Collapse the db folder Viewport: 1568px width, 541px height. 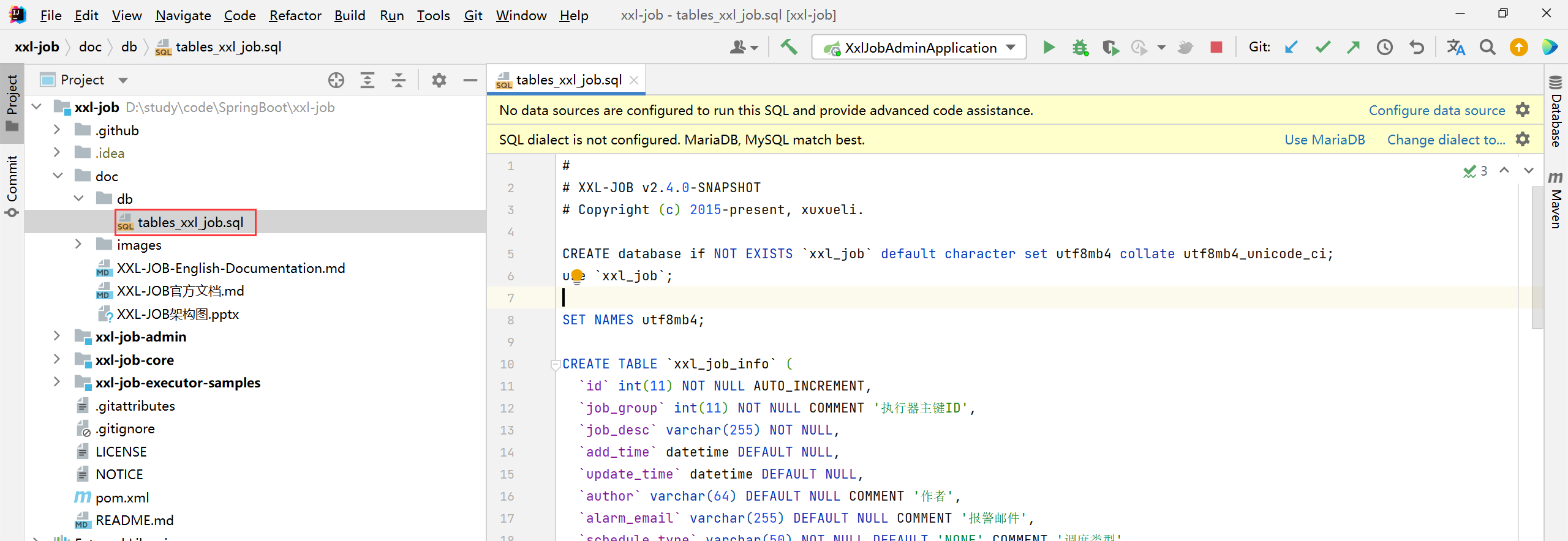[x=79, y=198]
